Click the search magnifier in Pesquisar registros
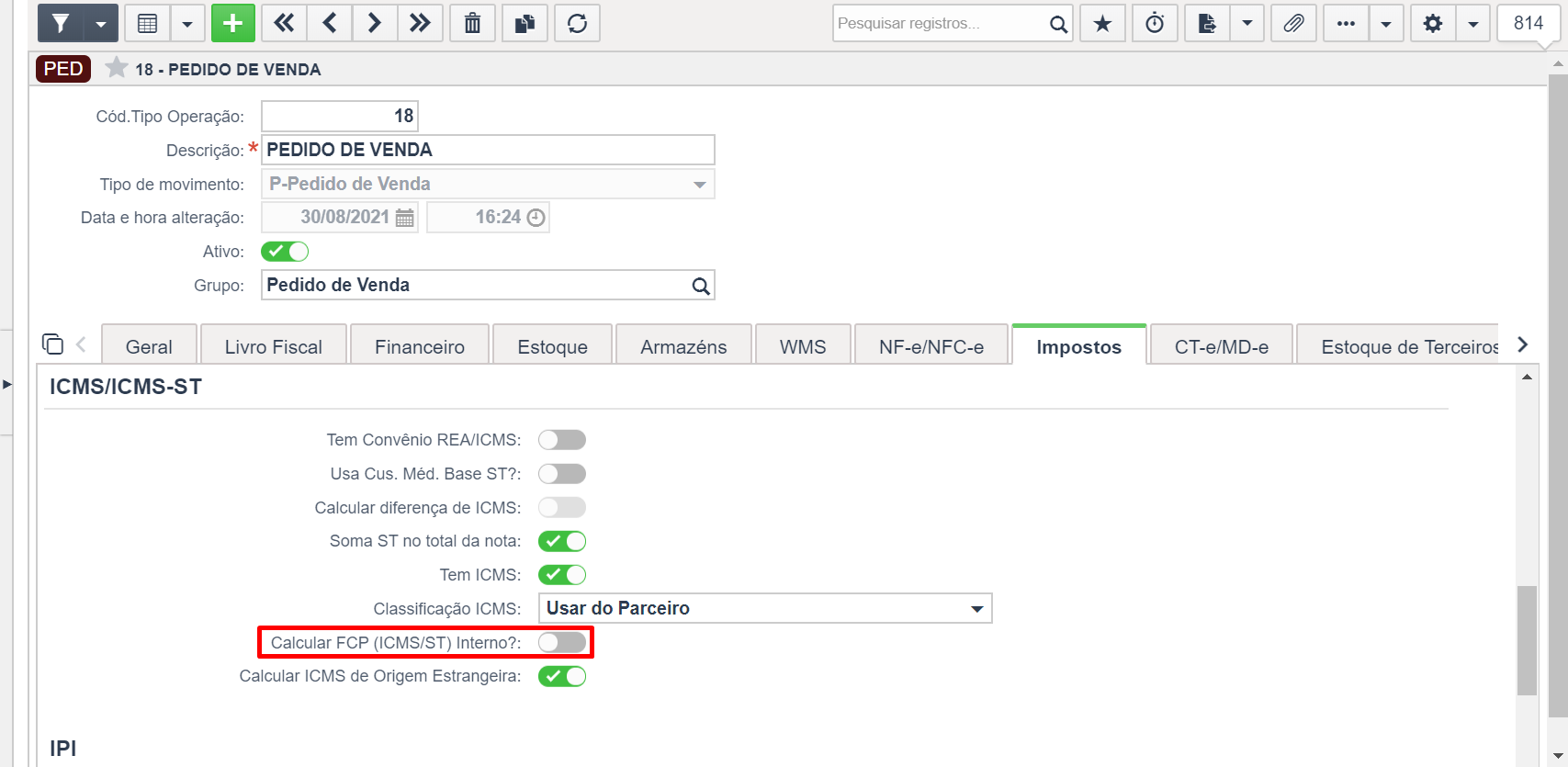This screenshot has height=767, width=1568. click(x=1058, y=24)
